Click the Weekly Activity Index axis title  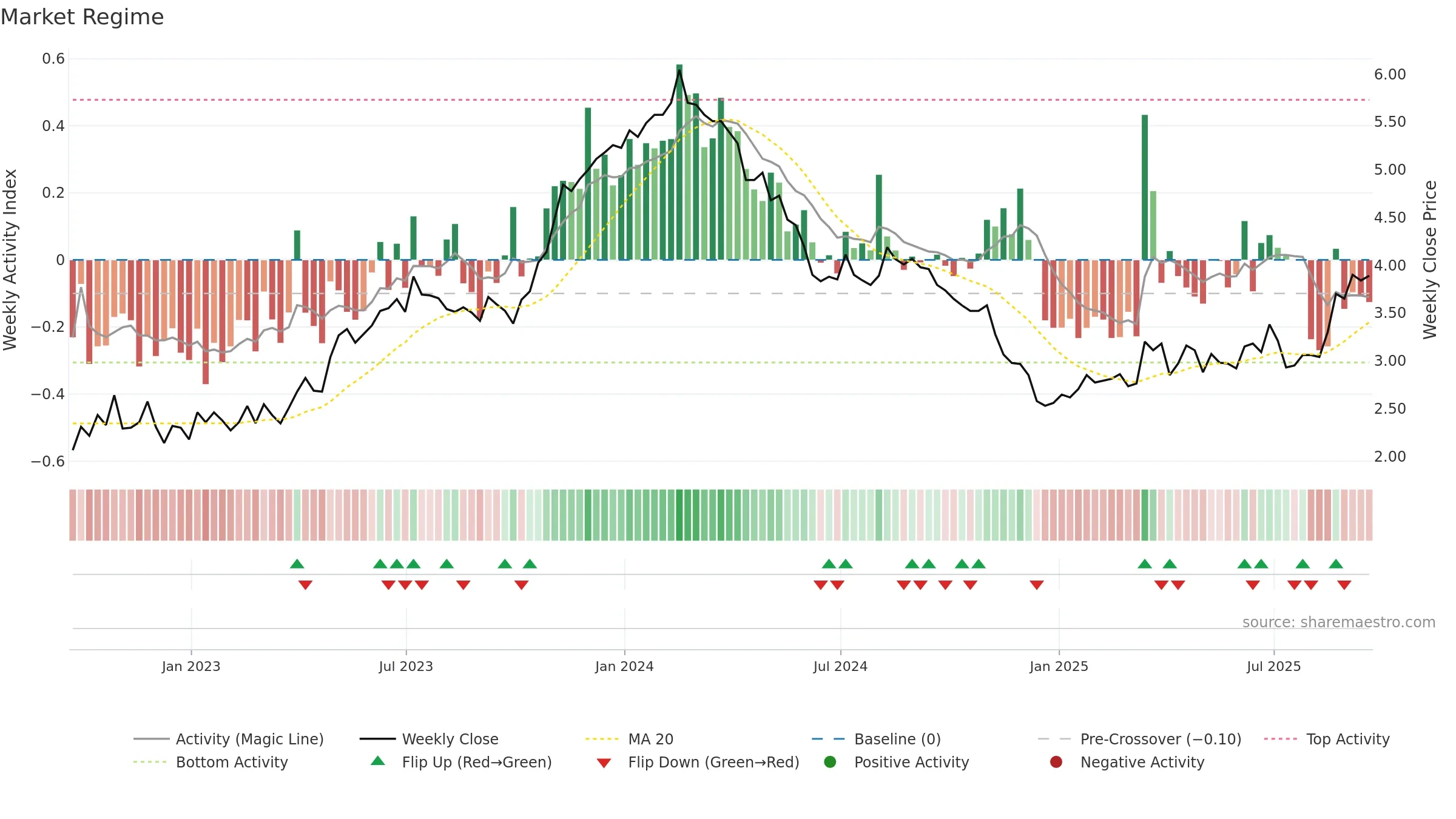(10, 260)
